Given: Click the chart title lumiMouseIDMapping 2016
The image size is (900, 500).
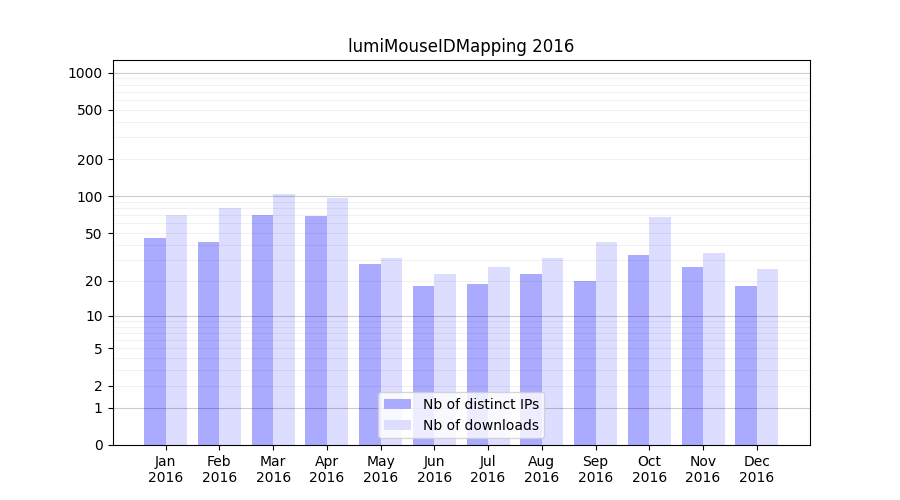Looking at the screenshot, I should tap(461, 46).
